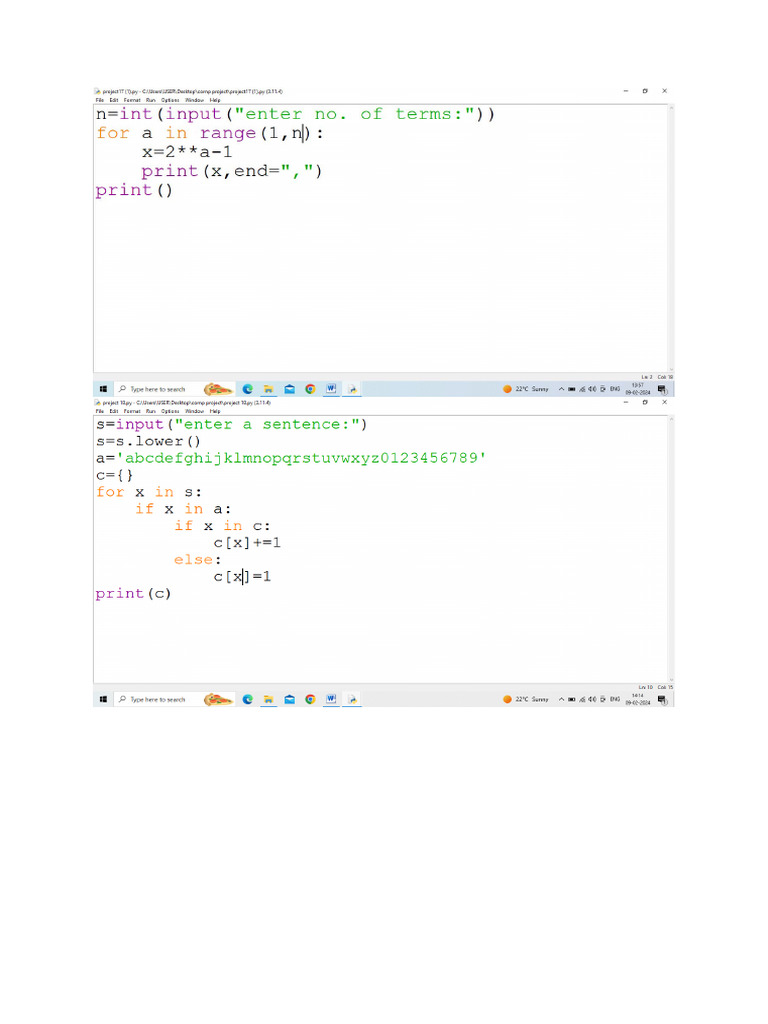Click the 13:57 clock and date
The image size is (768, 1024).
[x=638, y=389]
